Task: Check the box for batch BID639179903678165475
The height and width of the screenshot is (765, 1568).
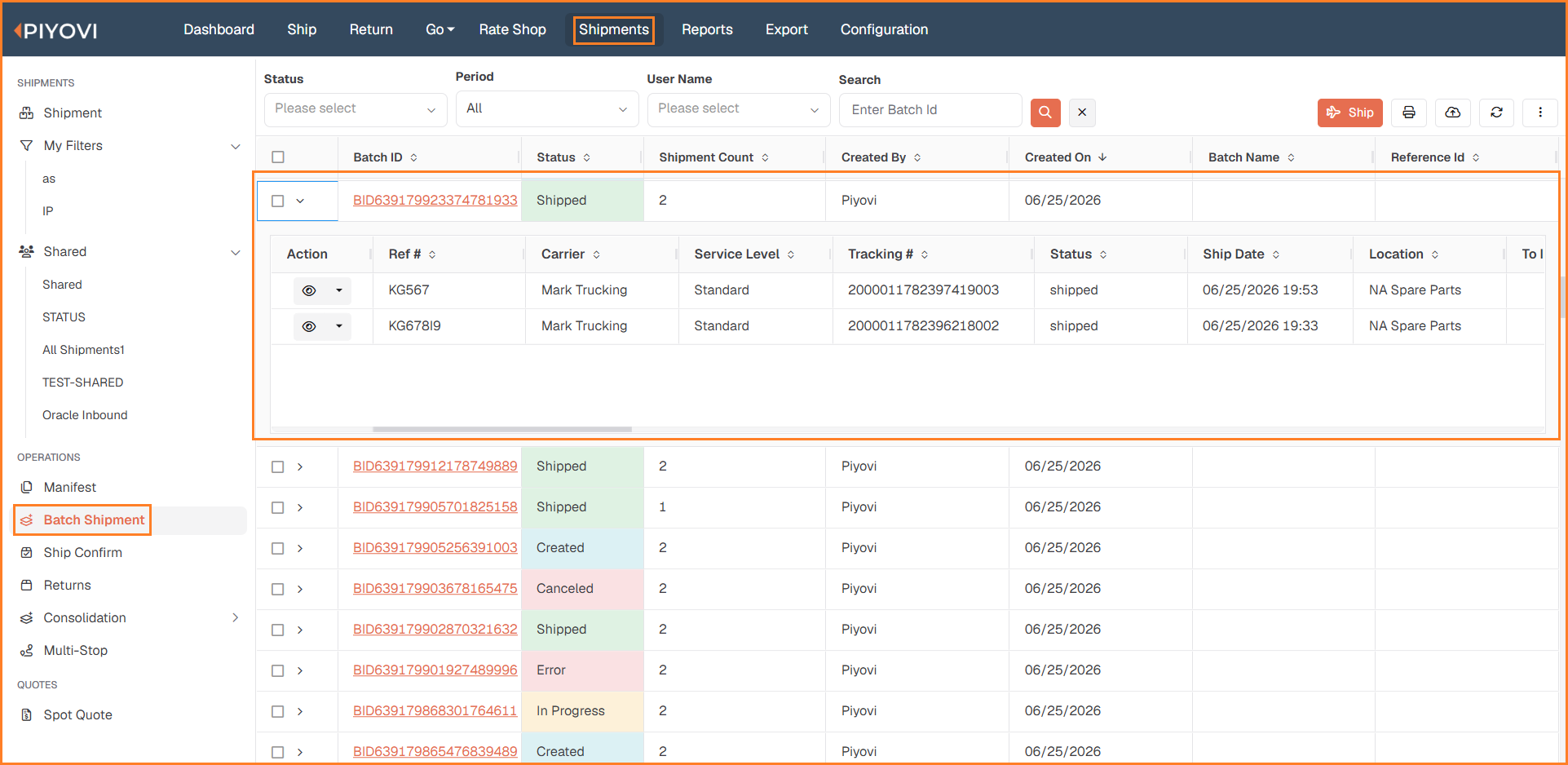Action: 278,589
